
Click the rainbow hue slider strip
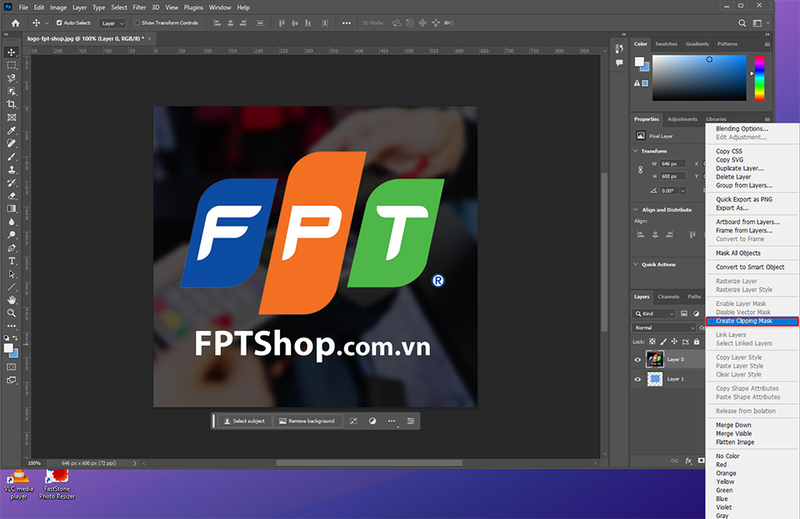[760, 78]
